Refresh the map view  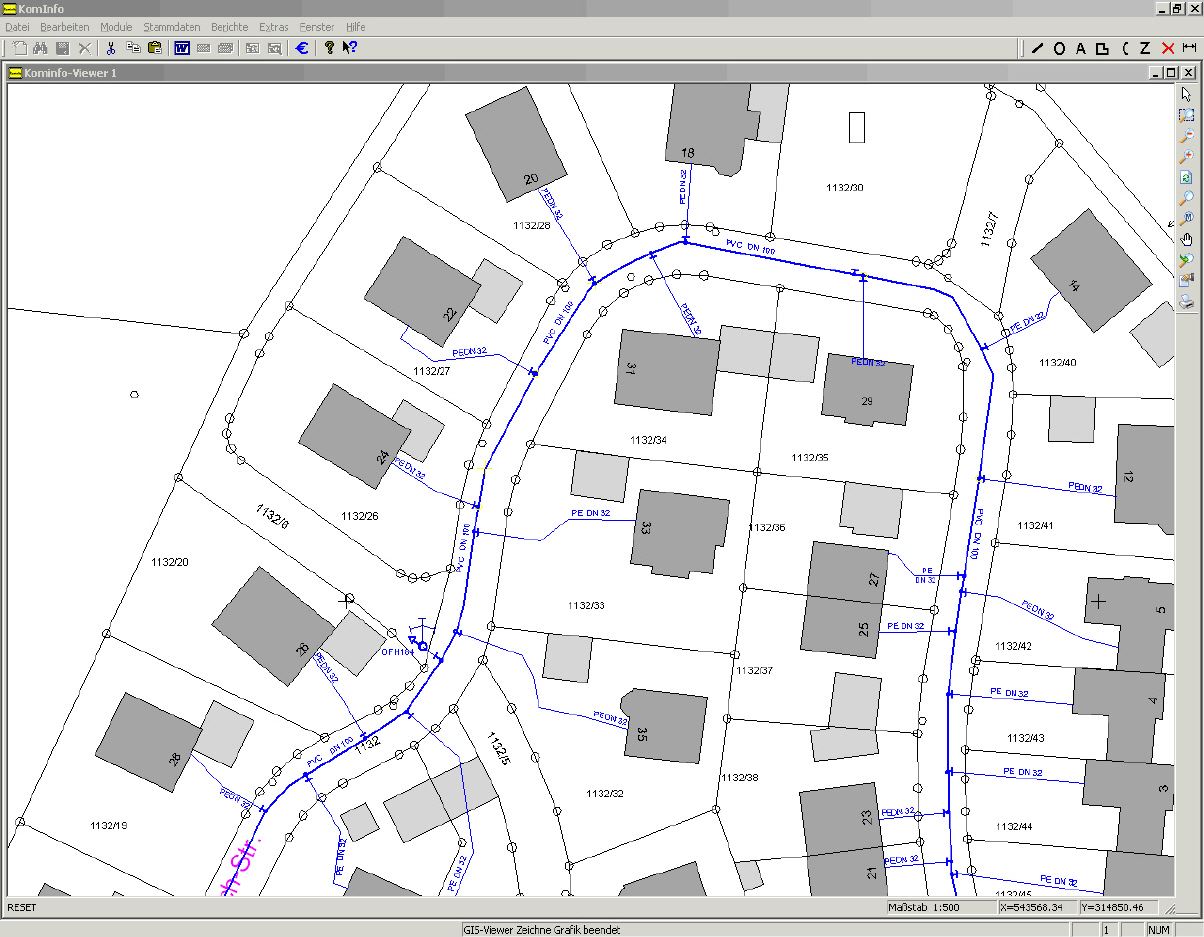pyautogui.click(x=1186, y=177)
